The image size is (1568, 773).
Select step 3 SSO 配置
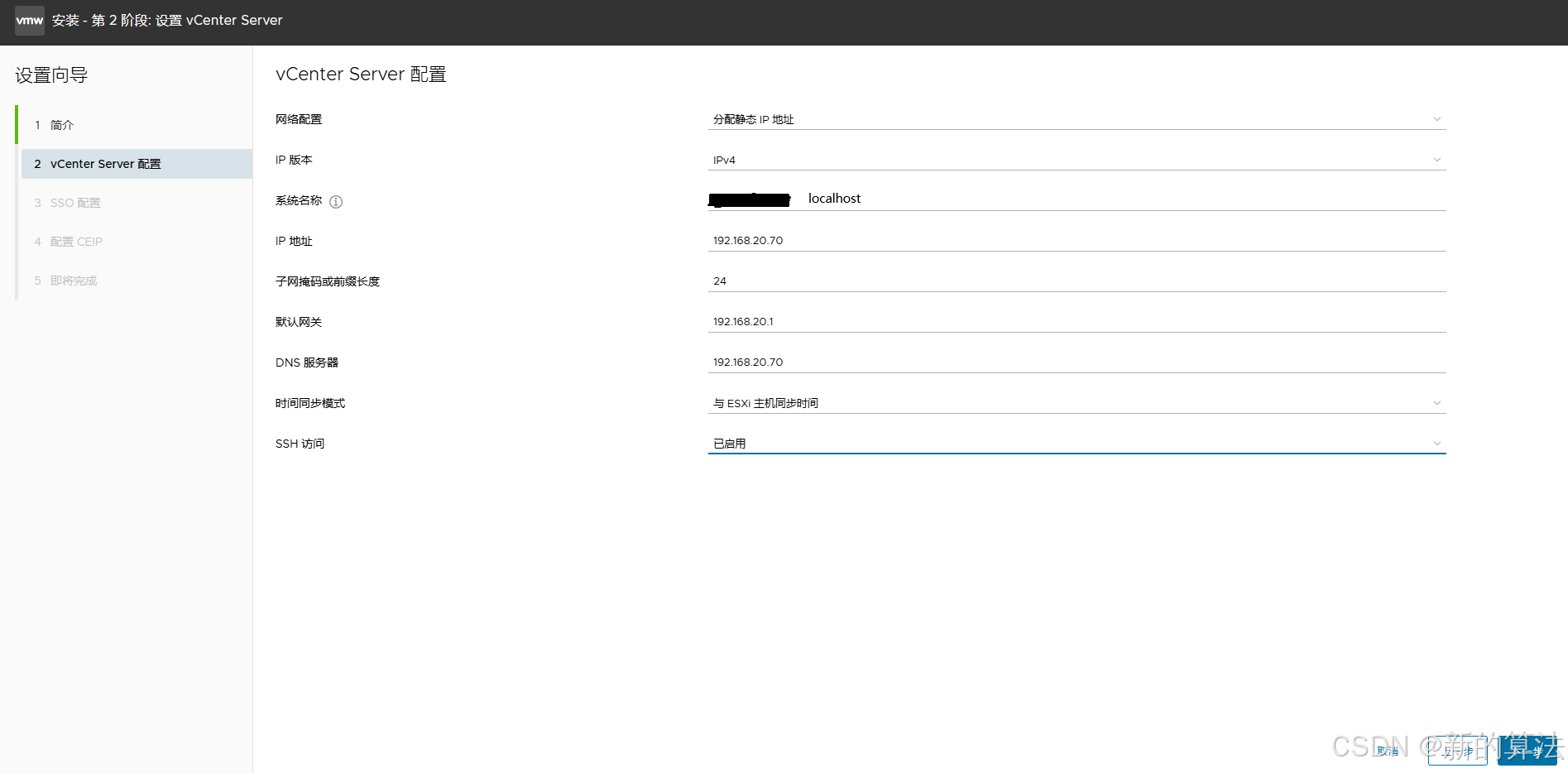(137, 203)
